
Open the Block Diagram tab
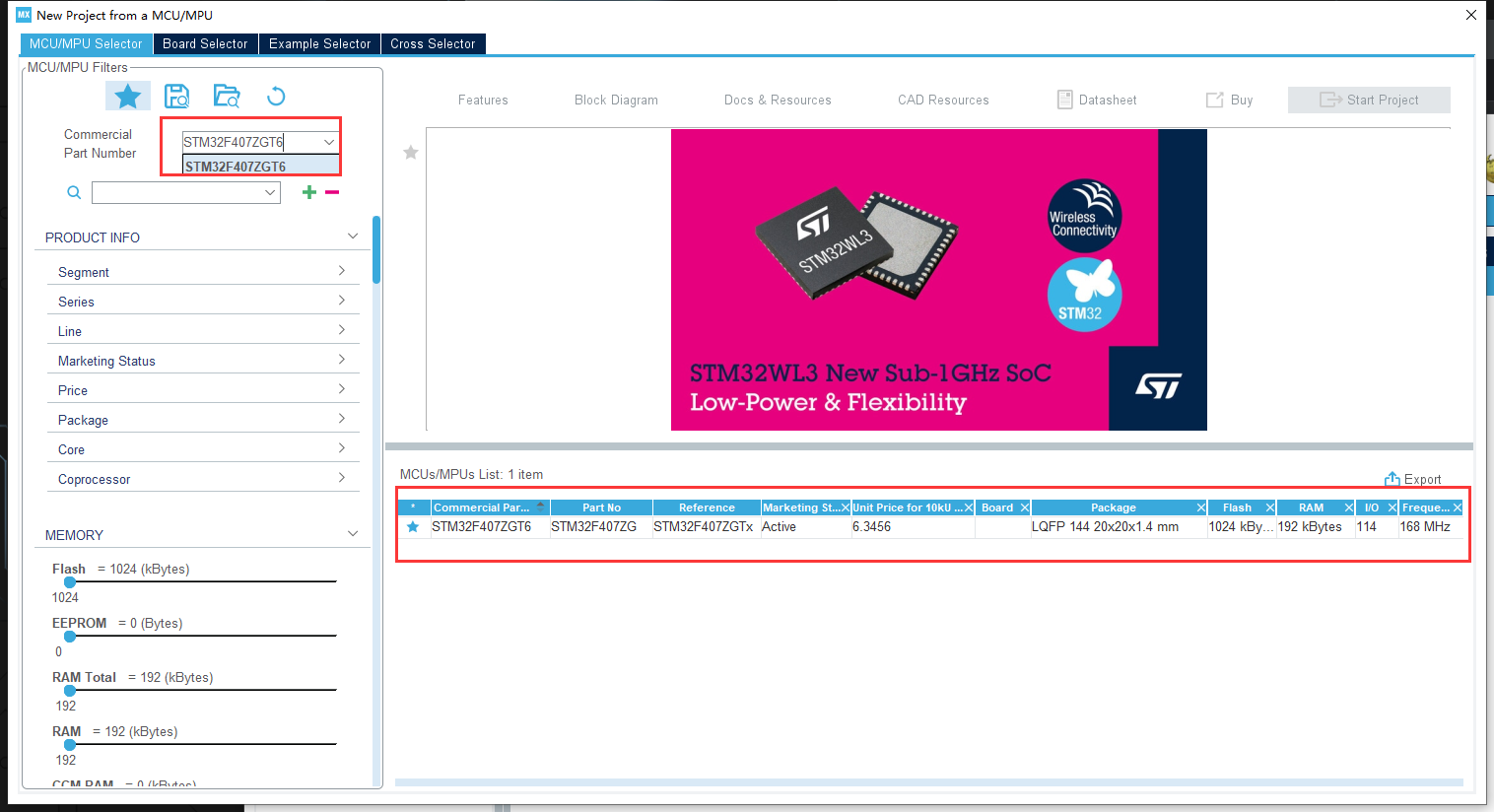(x=616, y=100)
